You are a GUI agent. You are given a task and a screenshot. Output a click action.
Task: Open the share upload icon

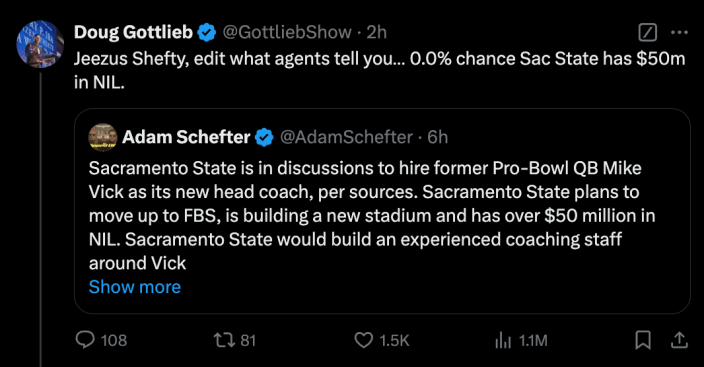point(679,340)
